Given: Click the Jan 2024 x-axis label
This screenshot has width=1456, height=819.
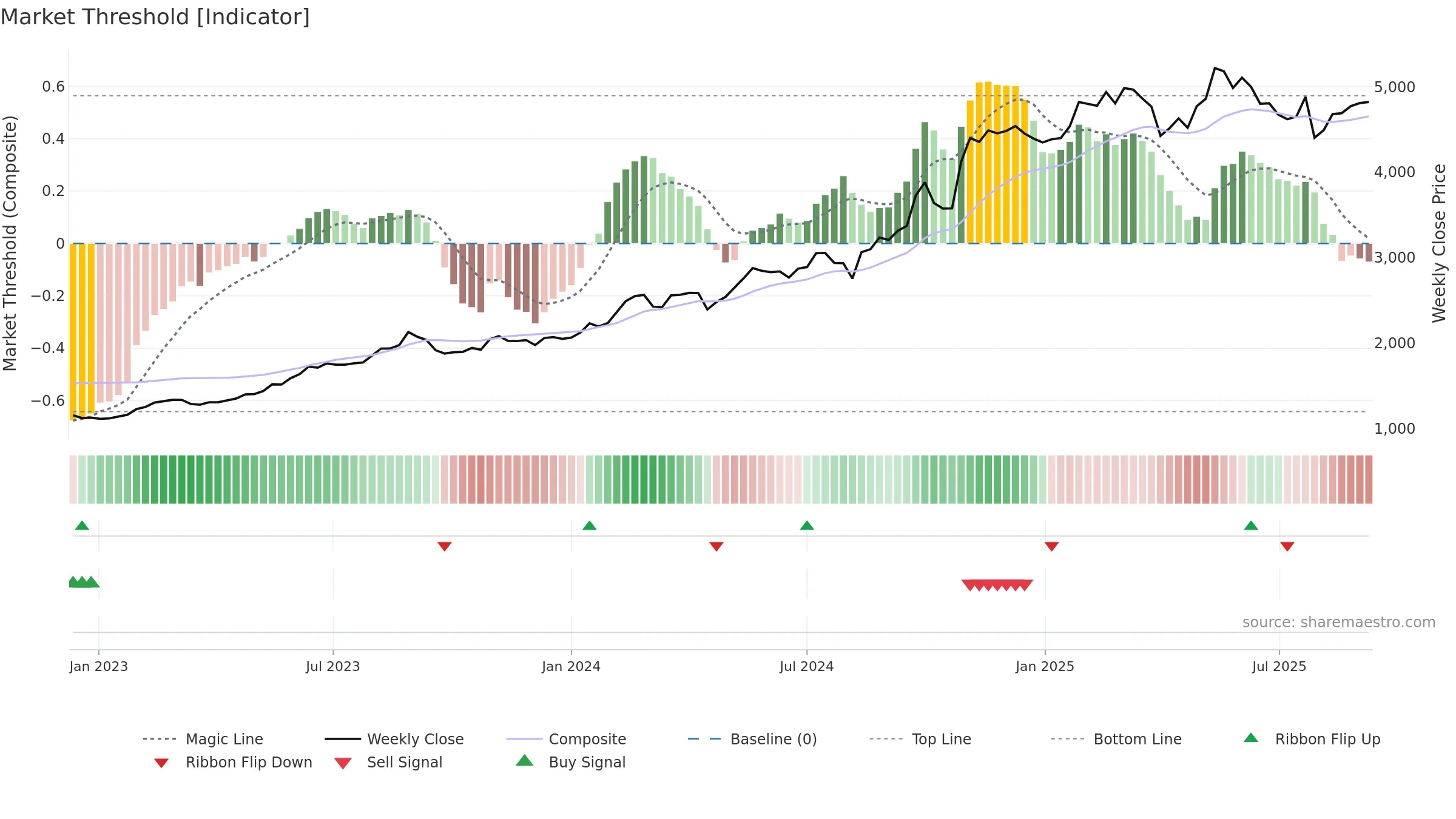Looking at the screenshot, I should 571,666.
